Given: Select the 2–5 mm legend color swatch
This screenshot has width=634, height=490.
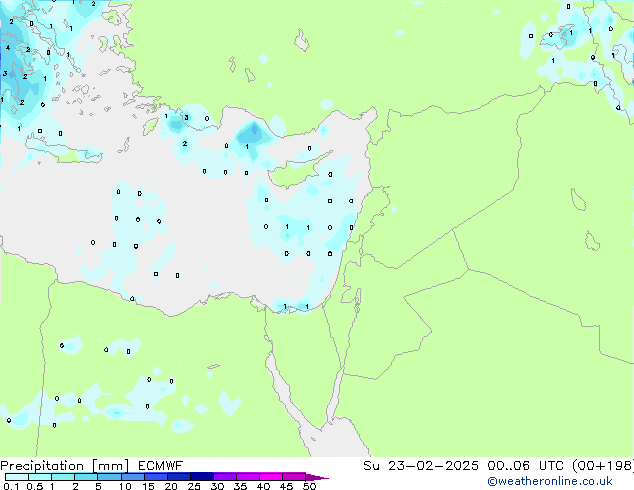Looking at the screenshot, I should point(87,477).
